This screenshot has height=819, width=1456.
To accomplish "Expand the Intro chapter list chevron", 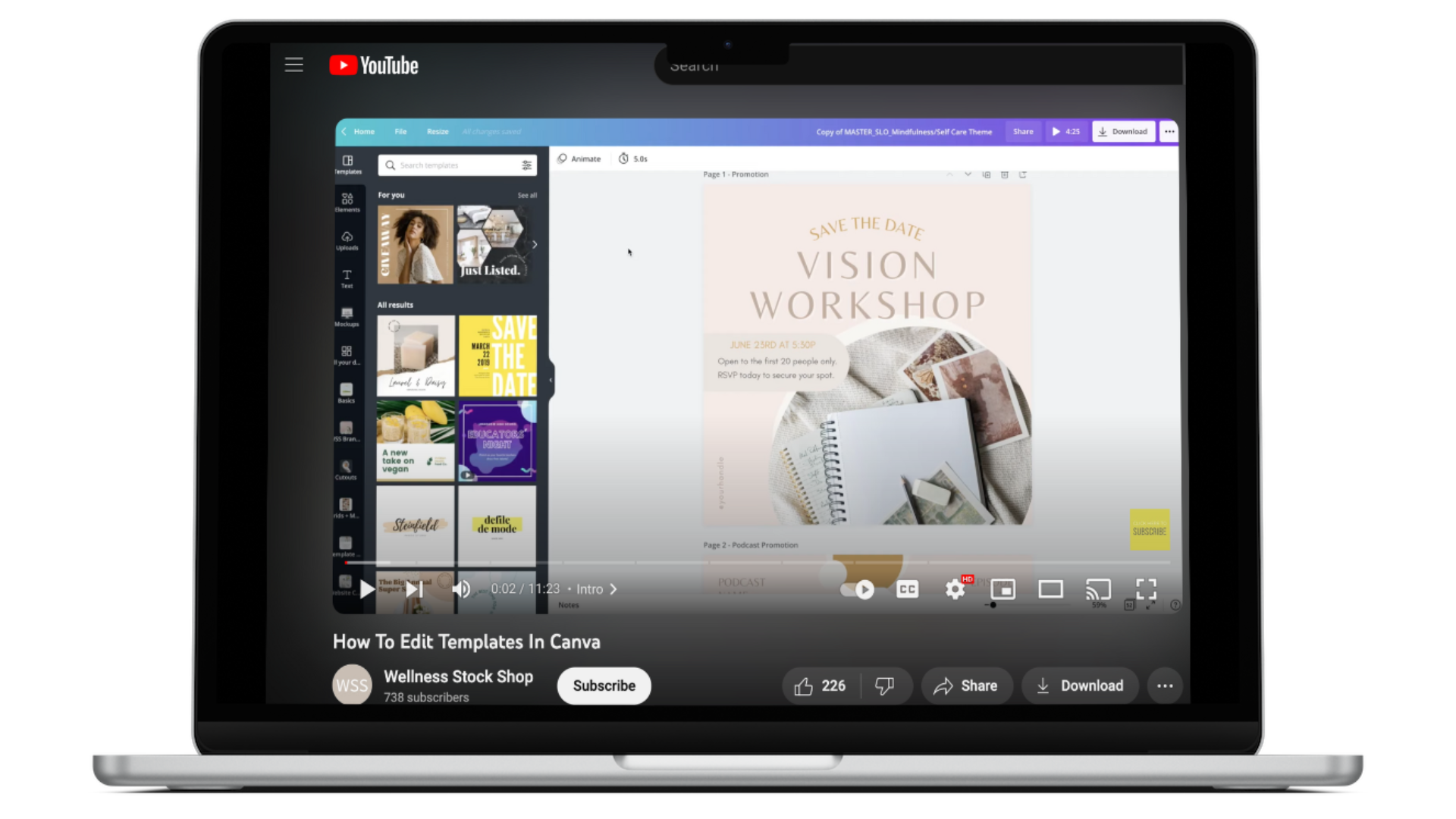I will [x=613, y=589].
